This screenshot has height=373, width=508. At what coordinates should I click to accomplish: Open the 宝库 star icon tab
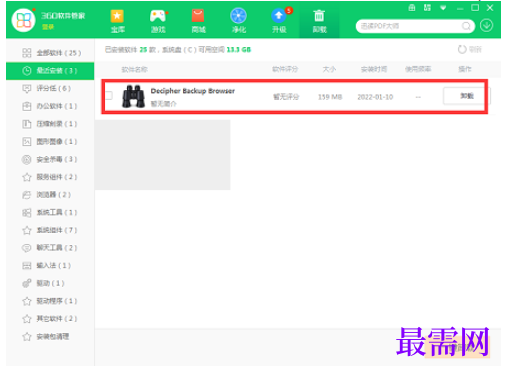117,21
